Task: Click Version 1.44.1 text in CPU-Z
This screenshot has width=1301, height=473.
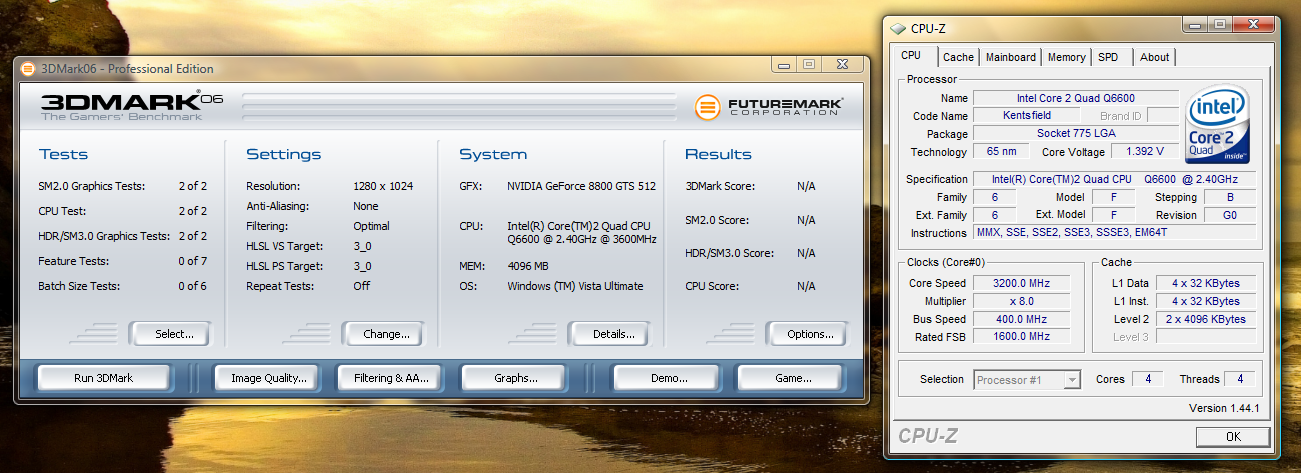Action: click(x=1222, y=408)
